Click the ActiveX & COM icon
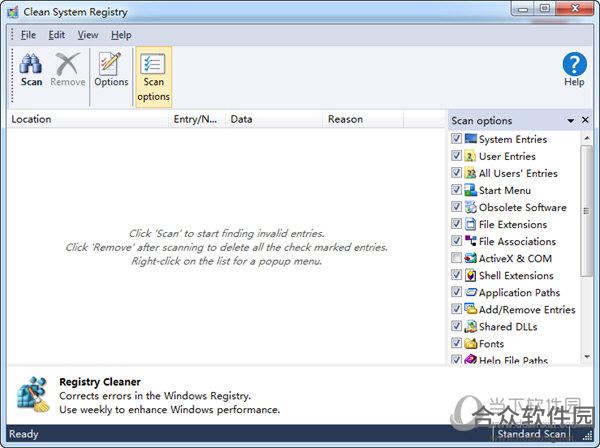Image resolution: width=600 pixels, height=448 pixels. click(470, 258)
